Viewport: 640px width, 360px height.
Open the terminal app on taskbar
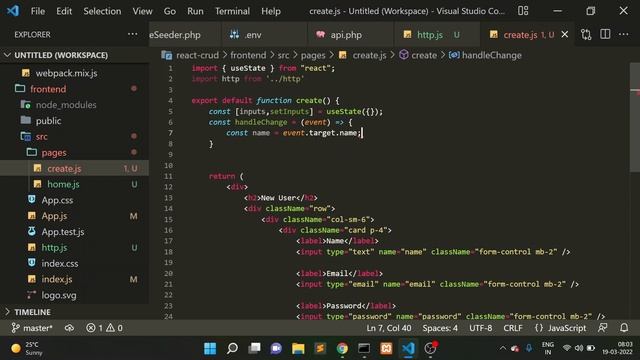(364, 348)
